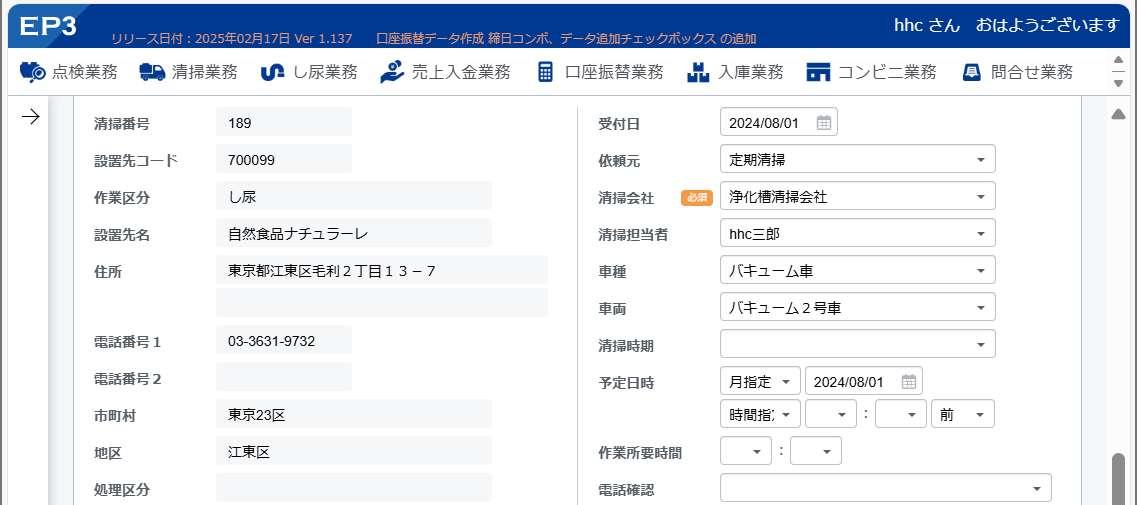Expand the side panel with arrow button
1137x505 pixels.
(x=30, y=117)
